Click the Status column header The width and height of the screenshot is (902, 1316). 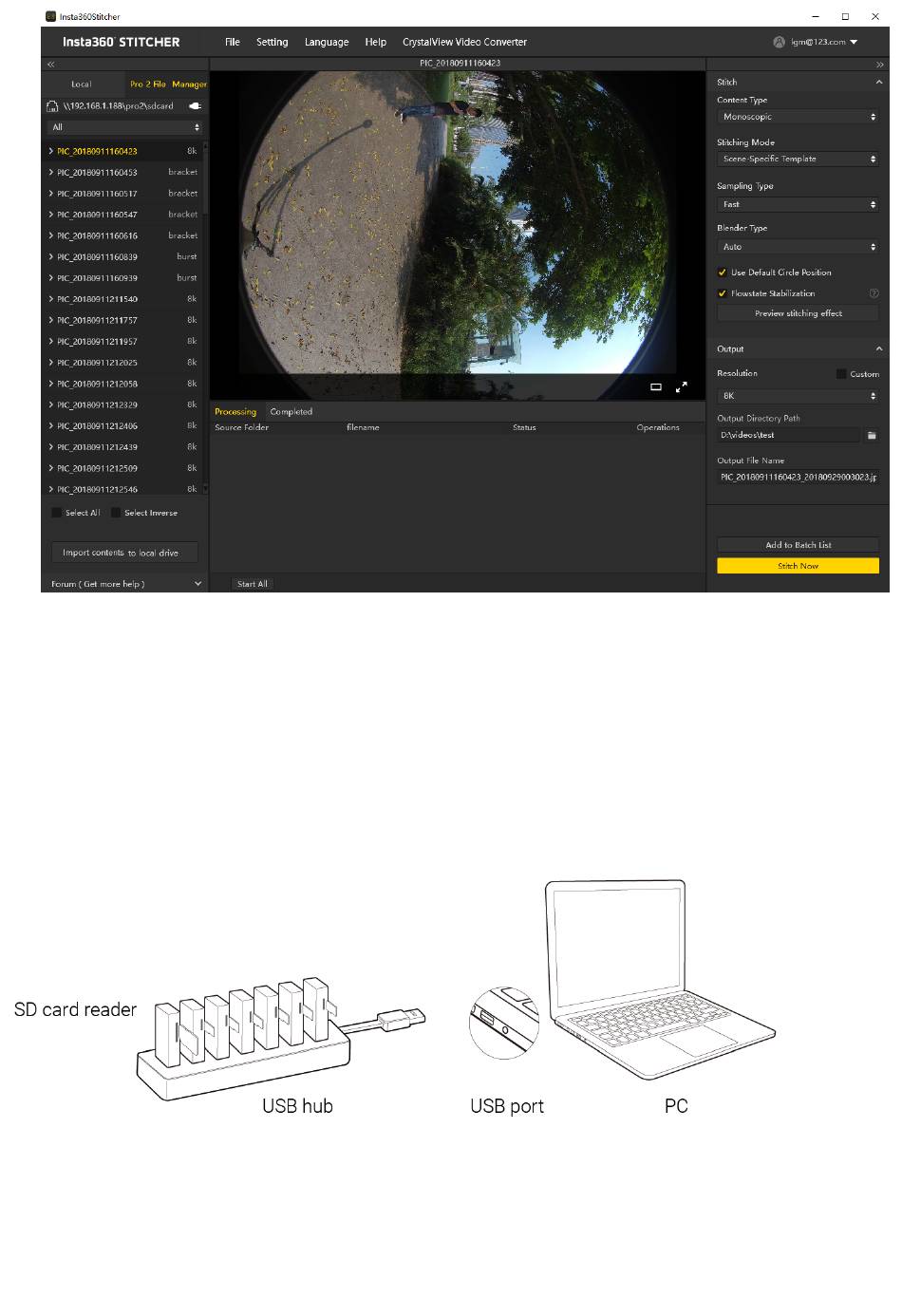tap(524, 427)
